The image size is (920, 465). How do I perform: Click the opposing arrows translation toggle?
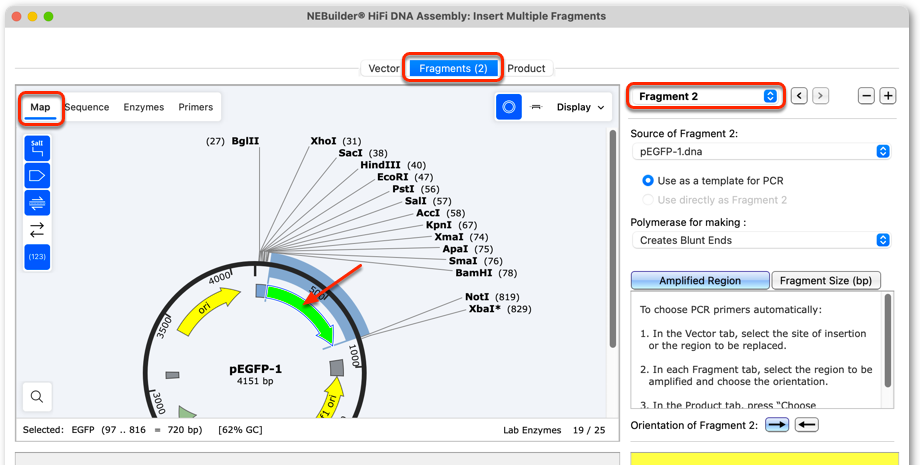pos(37,230)
